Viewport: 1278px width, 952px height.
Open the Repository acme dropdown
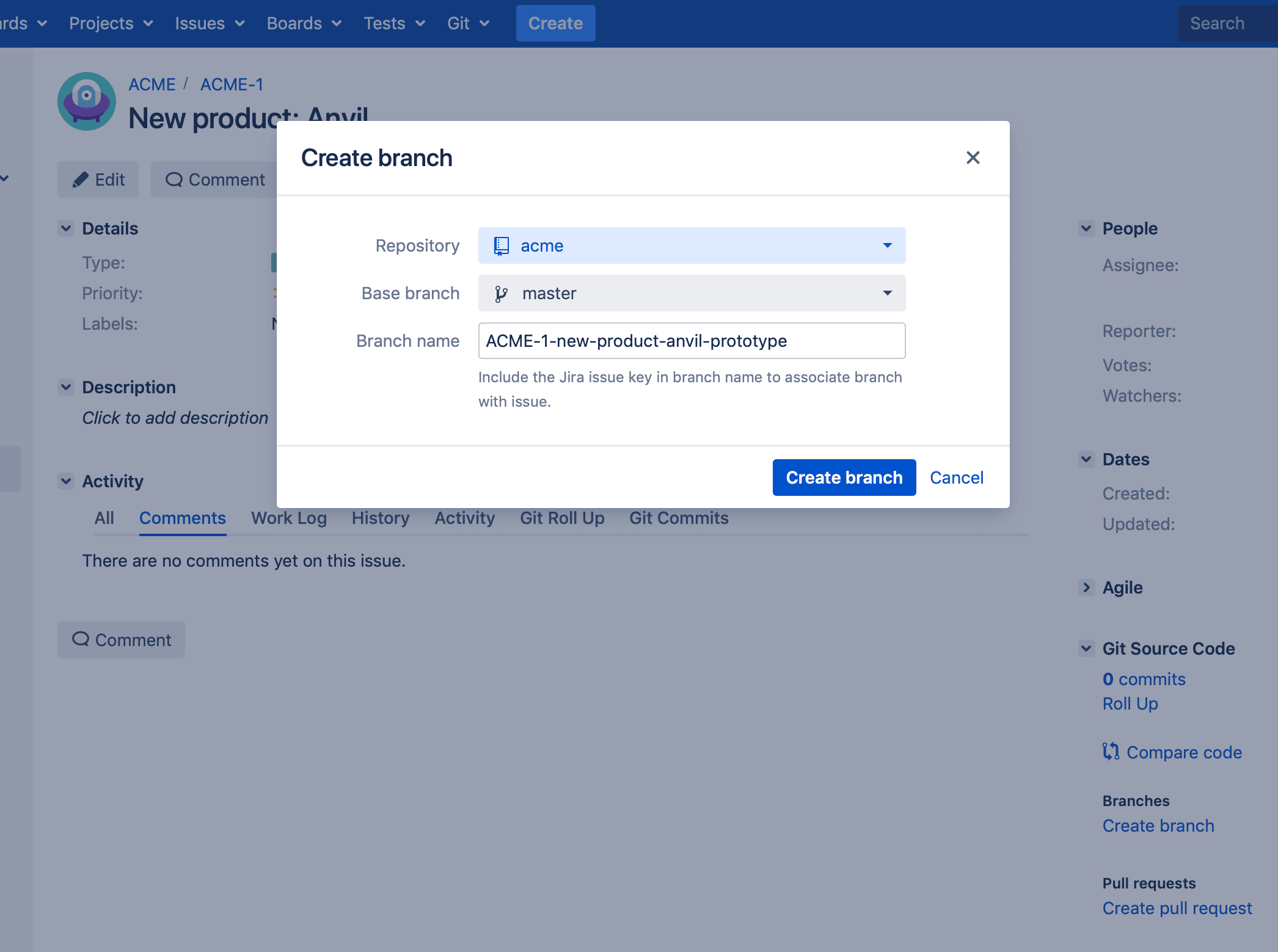pyautogui.click(x=692, y=245)
